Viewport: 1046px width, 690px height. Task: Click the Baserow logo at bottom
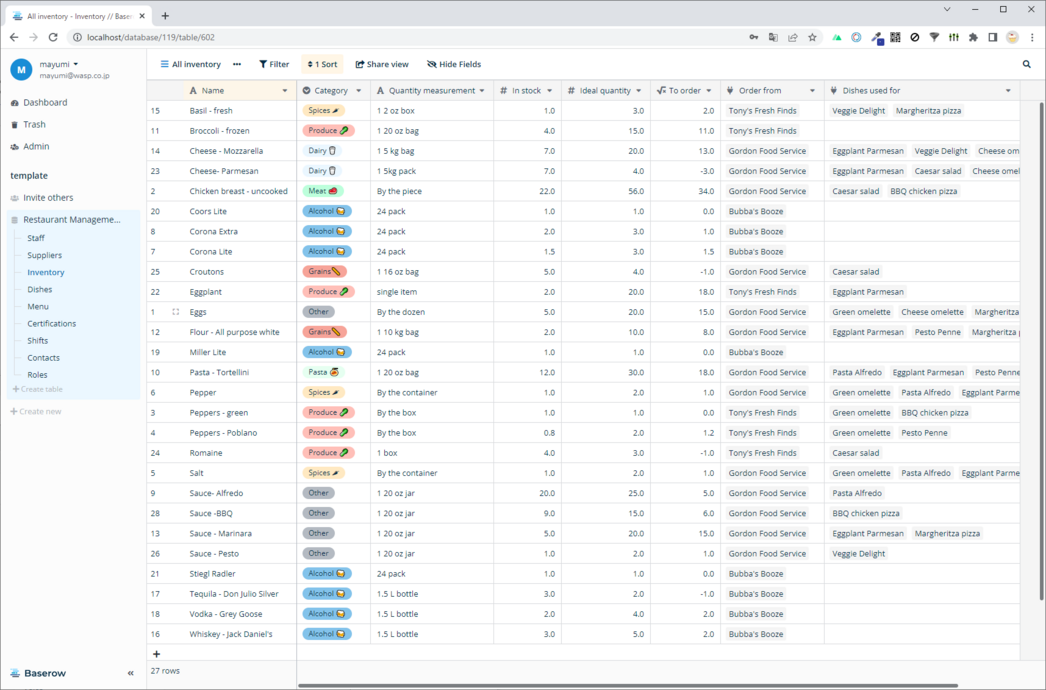click(x=39, y=673)
